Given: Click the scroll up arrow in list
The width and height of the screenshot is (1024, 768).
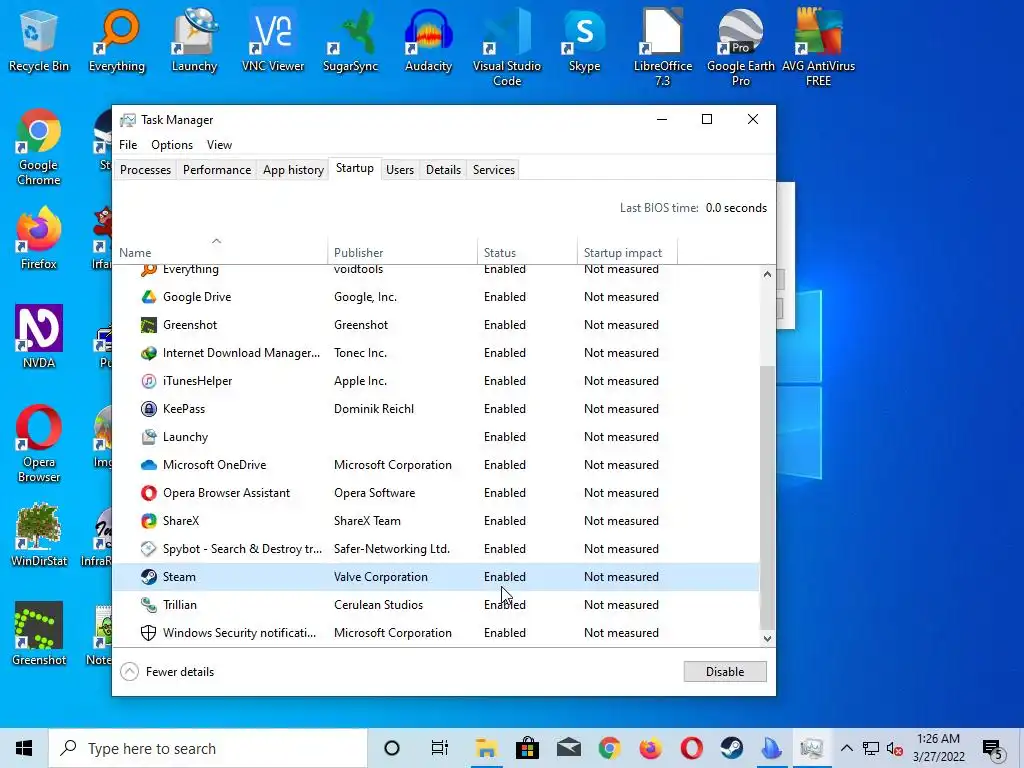Looking at the screenshot, I should (767, 275).
